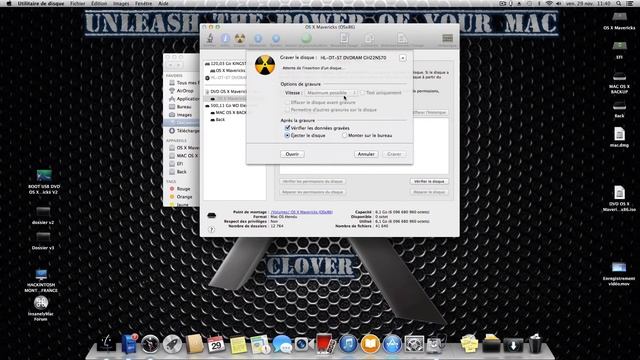The height and width of the screenshot is (360, 640).
Task: Open the Fenêtre menu
Action: click(143, 3)
